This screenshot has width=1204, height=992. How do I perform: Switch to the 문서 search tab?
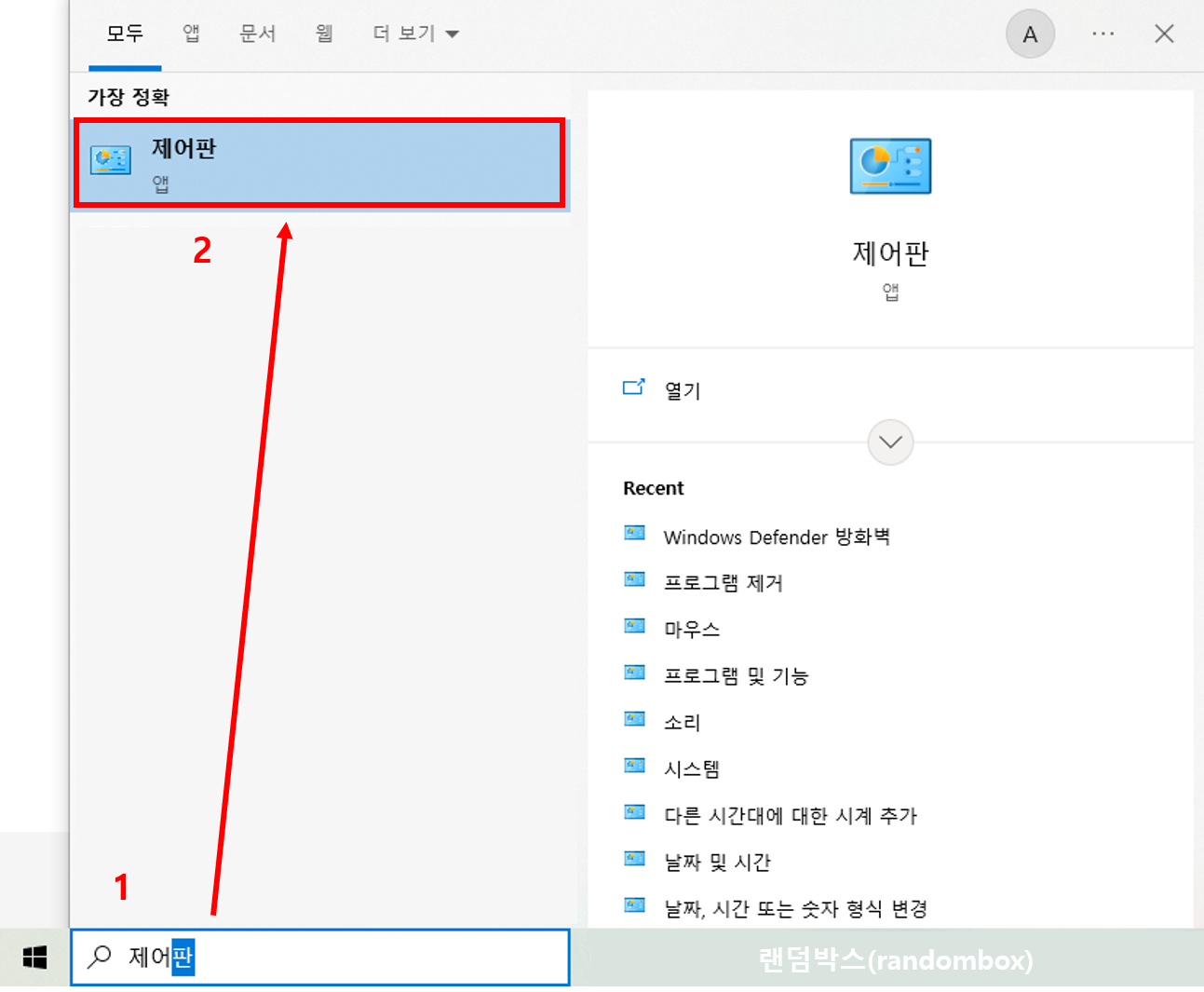(x=258, y=33)
